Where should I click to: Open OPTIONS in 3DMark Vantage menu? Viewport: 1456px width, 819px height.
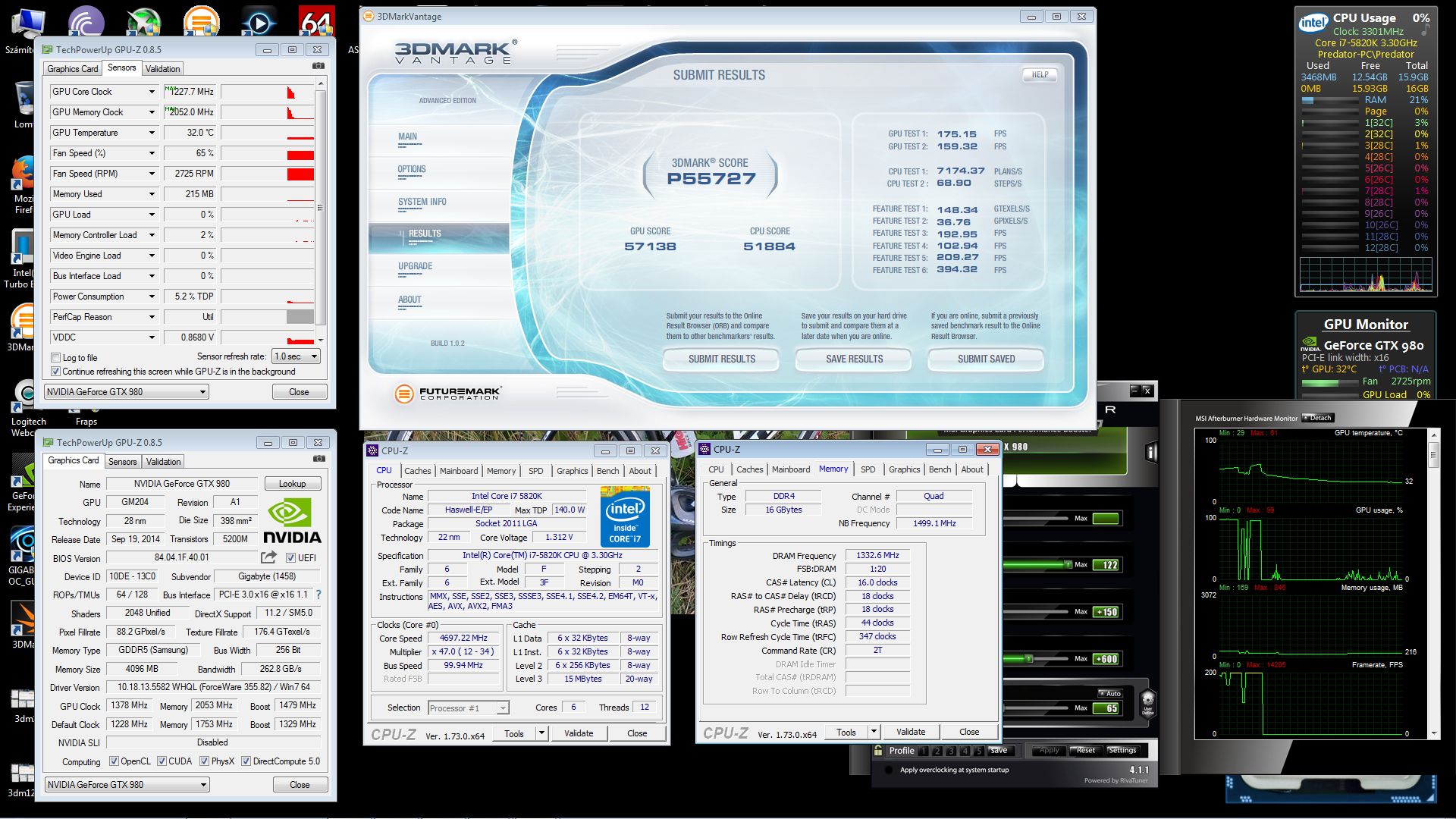pos(412,169)
